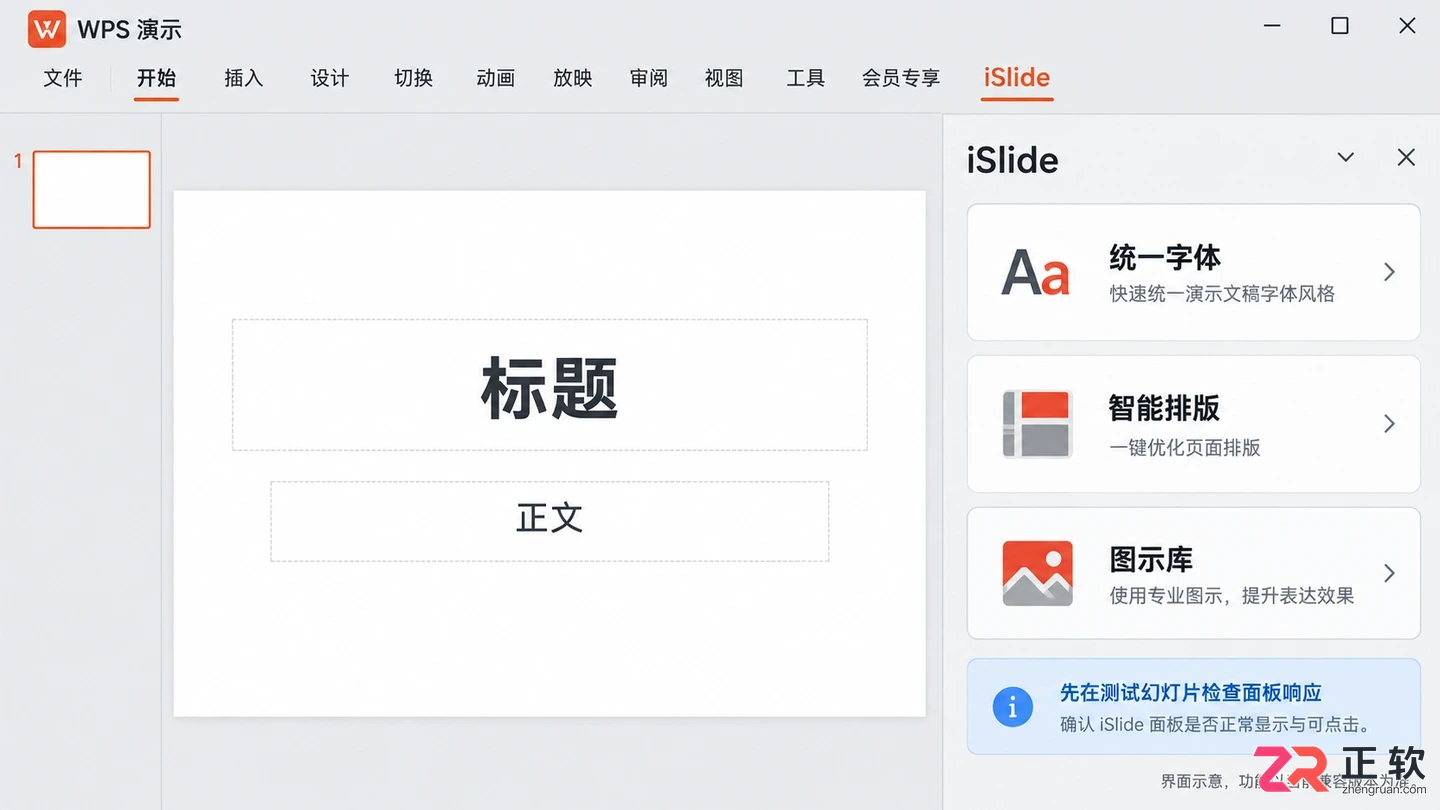Open the 图示库 feature title
The height and width of the screenshot is (810, 1440).
pos(1151,559)
